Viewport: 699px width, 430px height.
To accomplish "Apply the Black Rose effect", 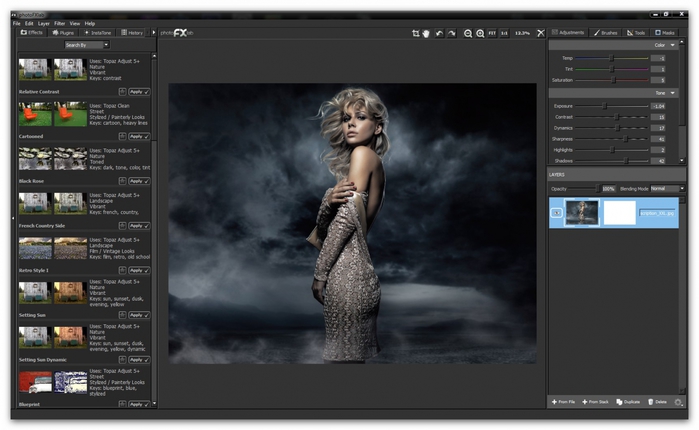I will tap(140, 181).
